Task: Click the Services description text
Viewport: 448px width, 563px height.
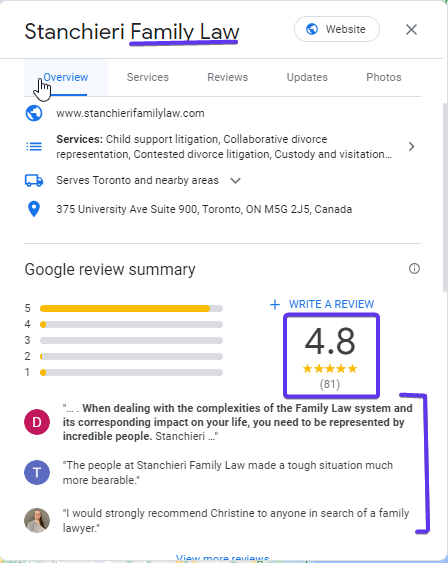Action: click(224, 146)
